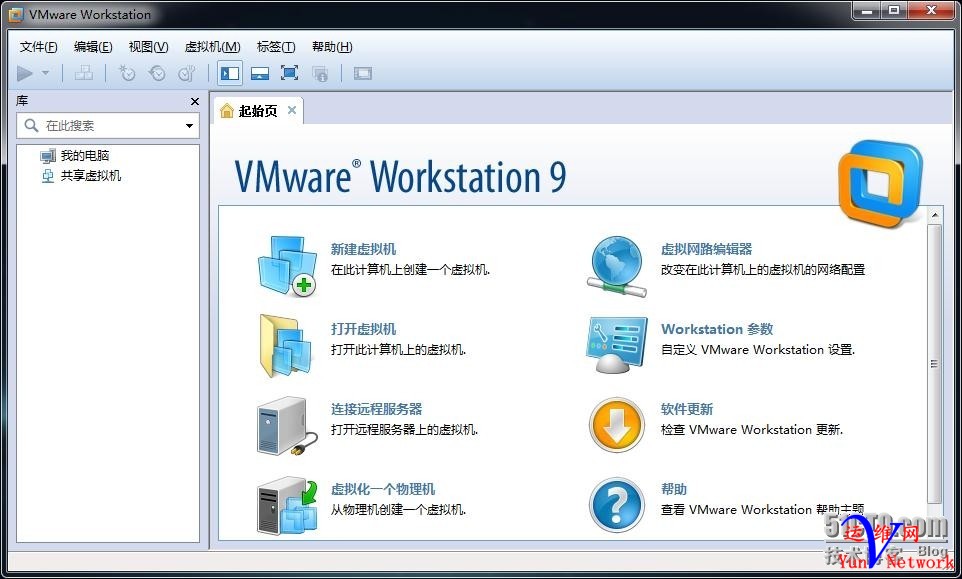Click the search magnifier icon in library
This screenshot has width=962, height=579.
pos(31,126)
